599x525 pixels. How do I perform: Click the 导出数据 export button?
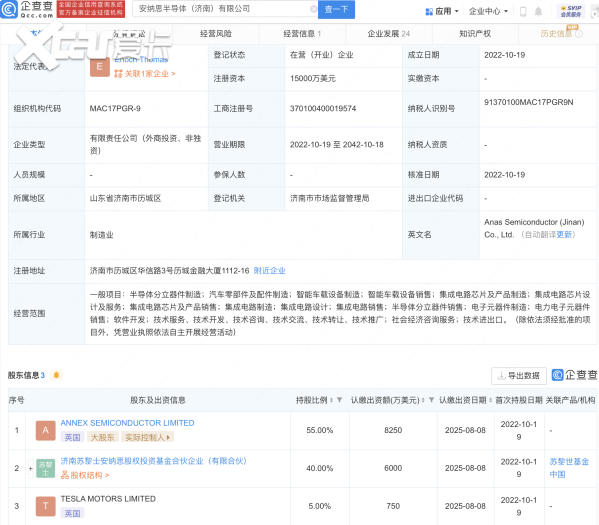tap(518, 376)
